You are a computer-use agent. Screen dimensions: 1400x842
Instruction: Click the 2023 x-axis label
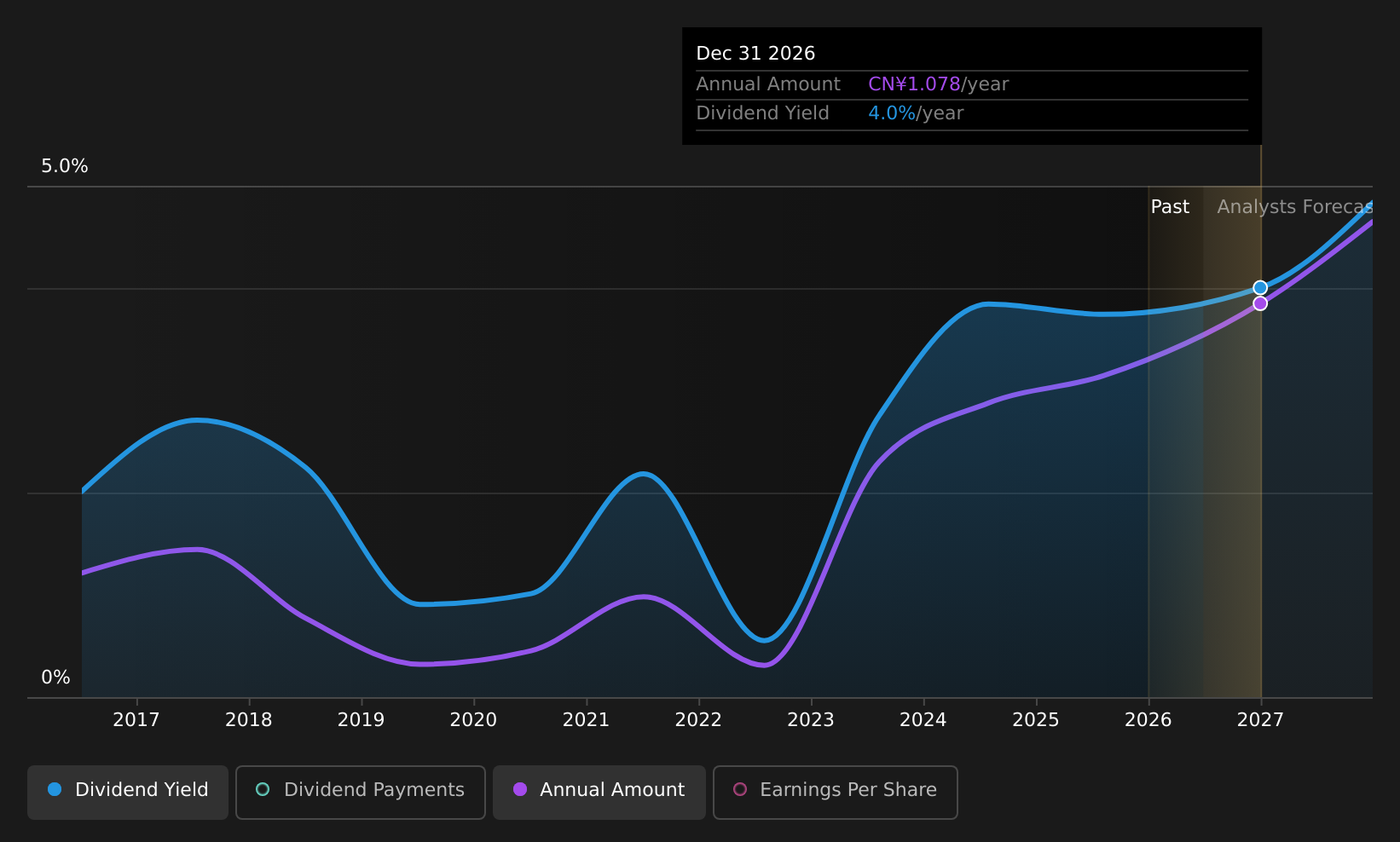coord(811,720)
